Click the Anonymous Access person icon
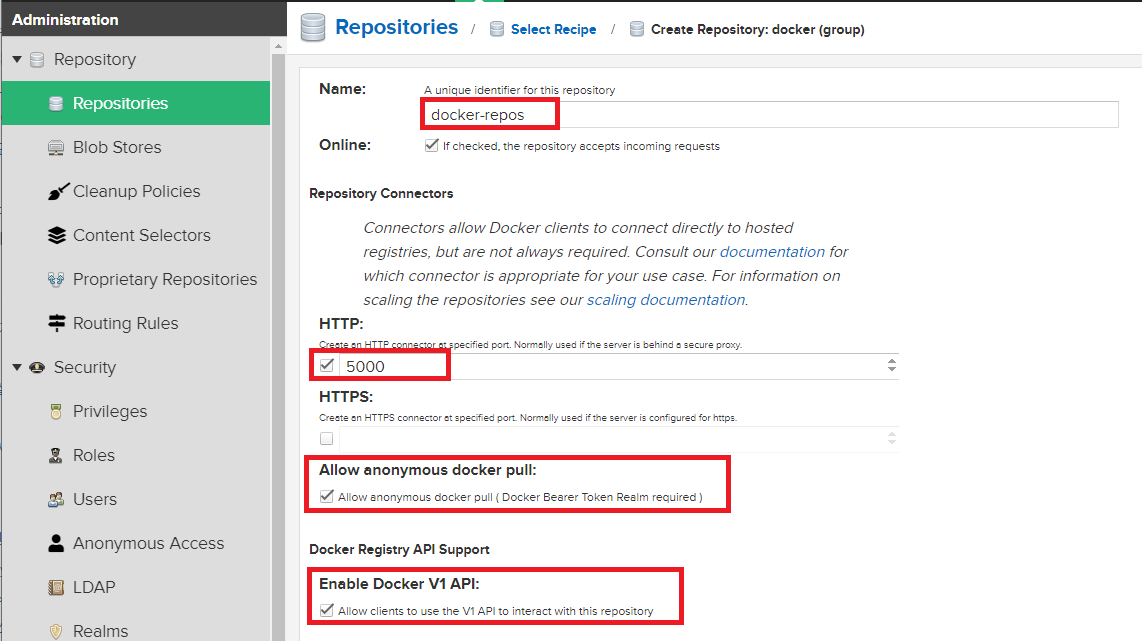The height and width of the screenshot is (641, 1142). 56,543
